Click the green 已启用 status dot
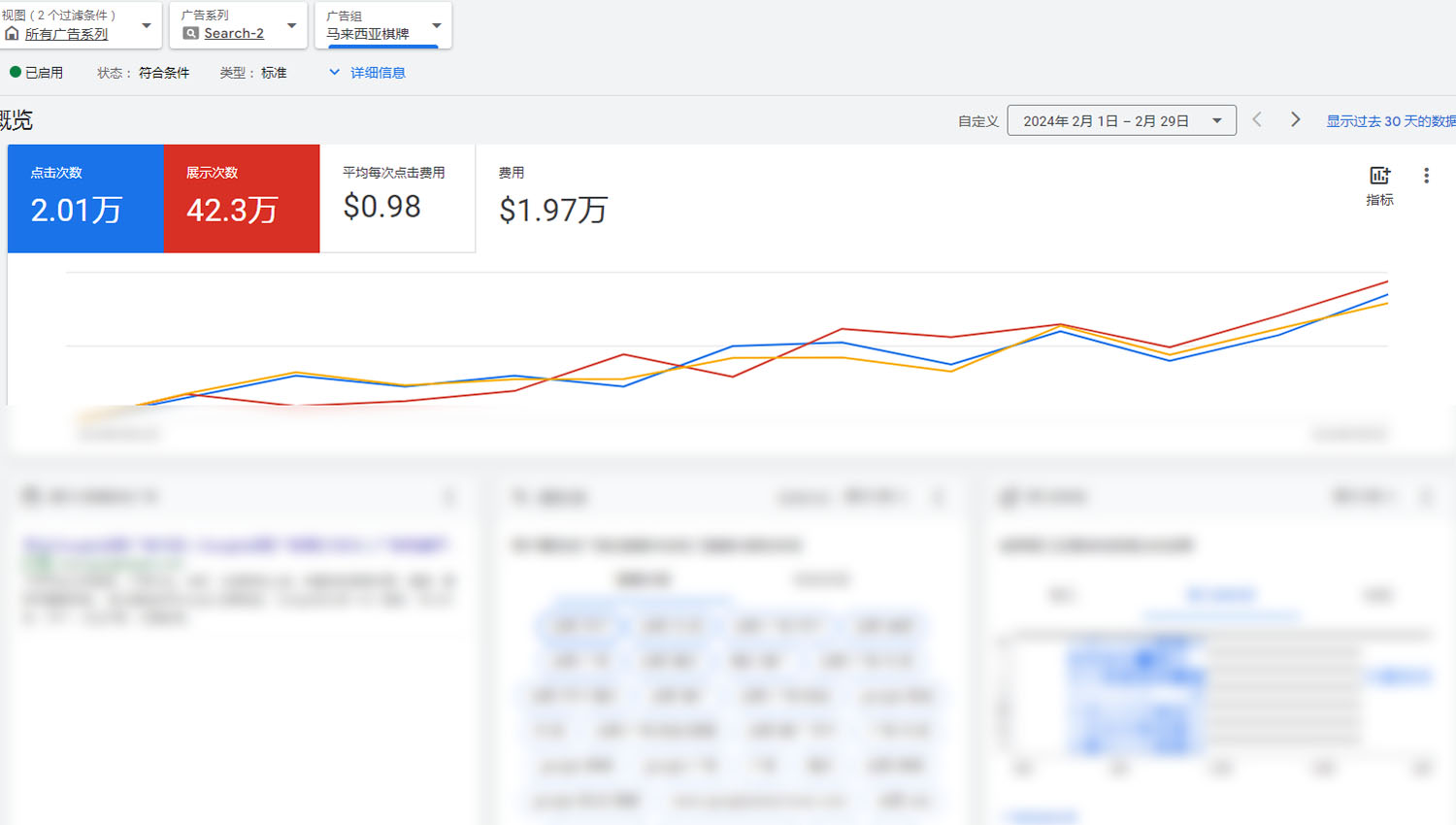This screenshot has height=825, width=1456. (x=16, y=72)
